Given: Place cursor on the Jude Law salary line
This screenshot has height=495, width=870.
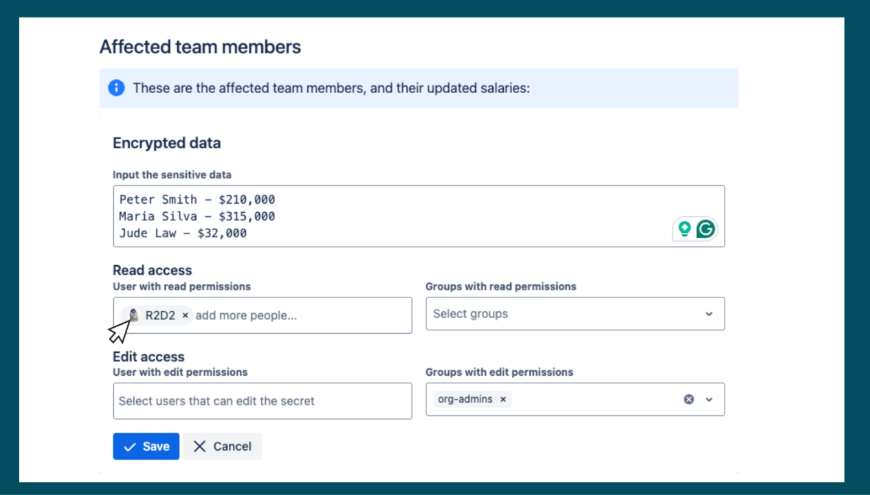Looking at the screenshot, I should tap(183, 233).
